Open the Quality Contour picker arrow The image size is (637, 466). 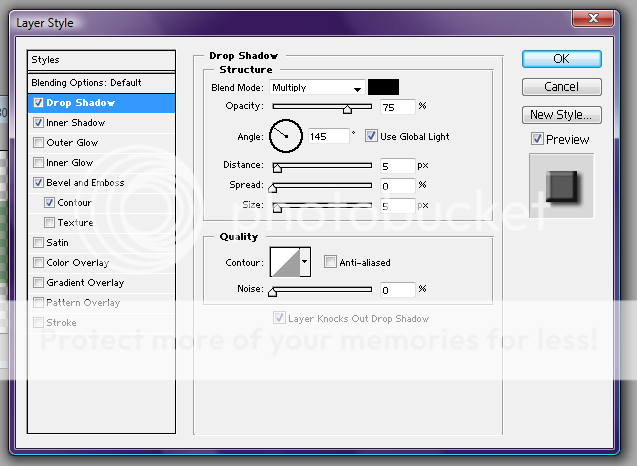(x=305, y=262)
